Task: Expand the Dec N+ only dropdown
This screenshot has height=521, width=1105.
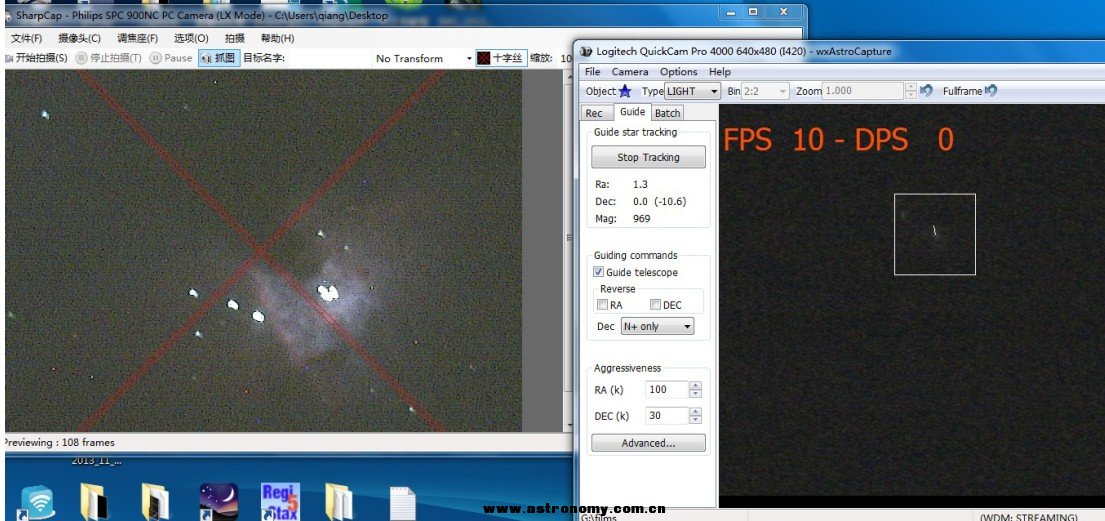Action: (x=657, y=326)
